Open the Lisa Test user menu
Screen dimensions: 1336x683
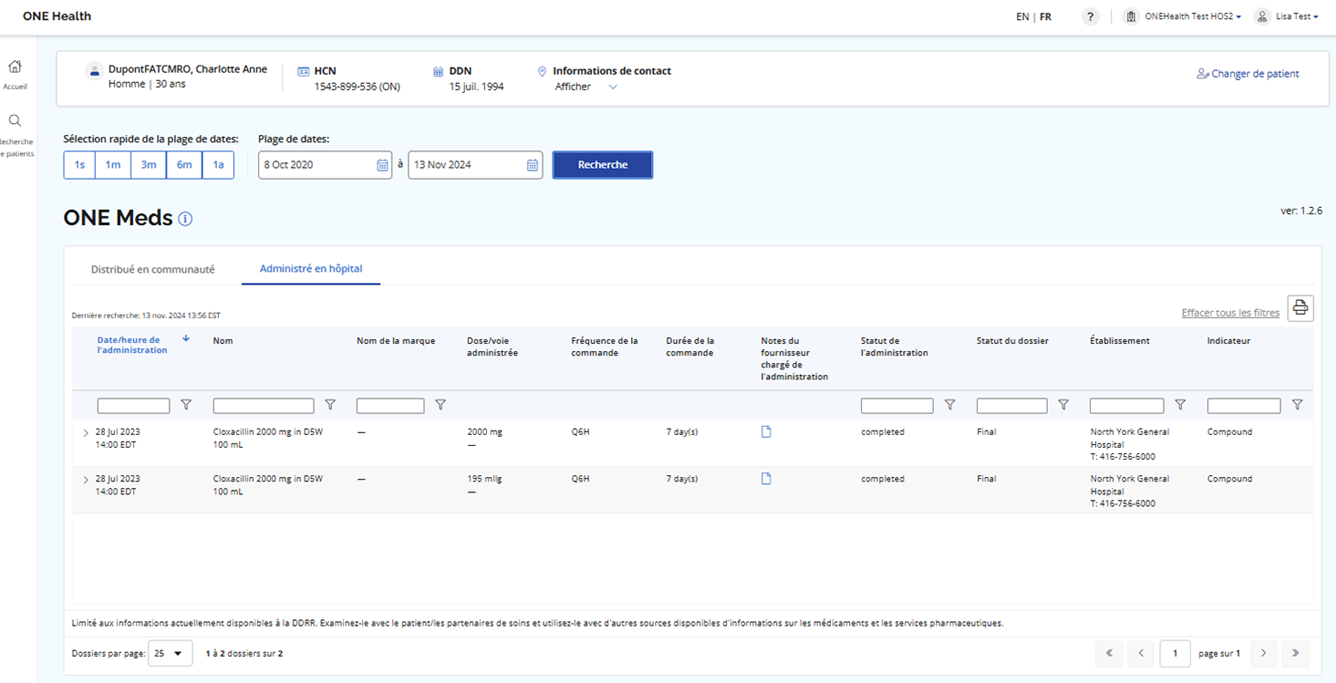[1297, 17]
